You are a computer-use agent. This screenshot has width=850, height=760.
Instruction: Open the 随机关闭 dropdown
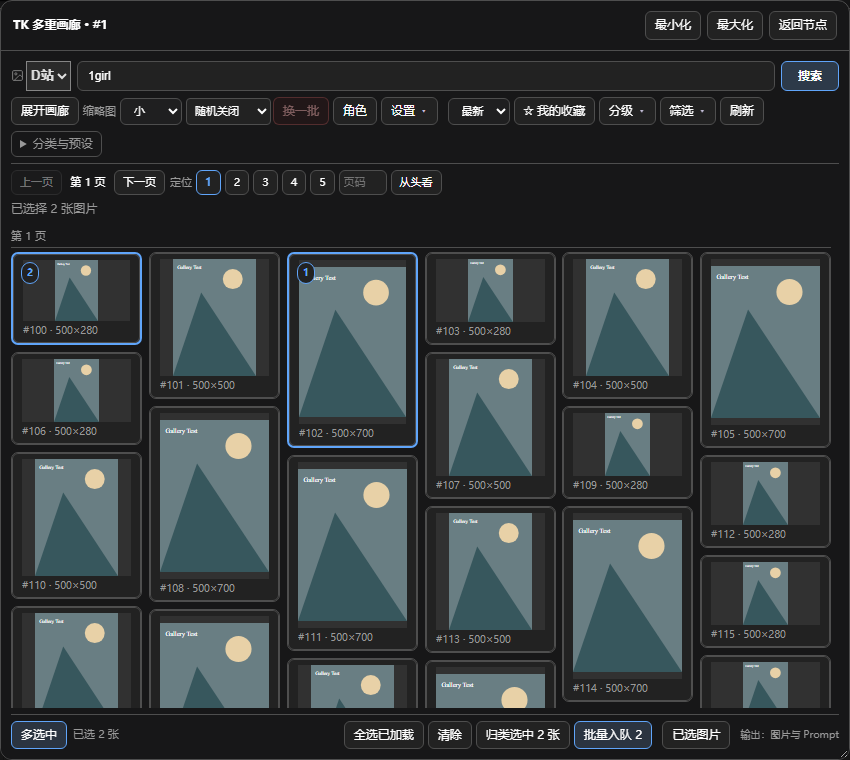(228, 111)
